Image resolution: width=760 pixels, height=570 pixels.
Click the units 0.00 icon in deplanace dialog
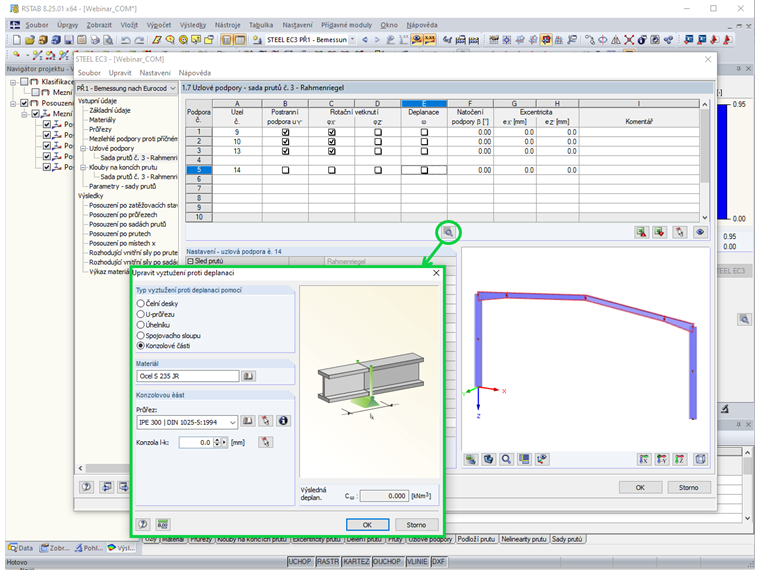click(163, 524)
